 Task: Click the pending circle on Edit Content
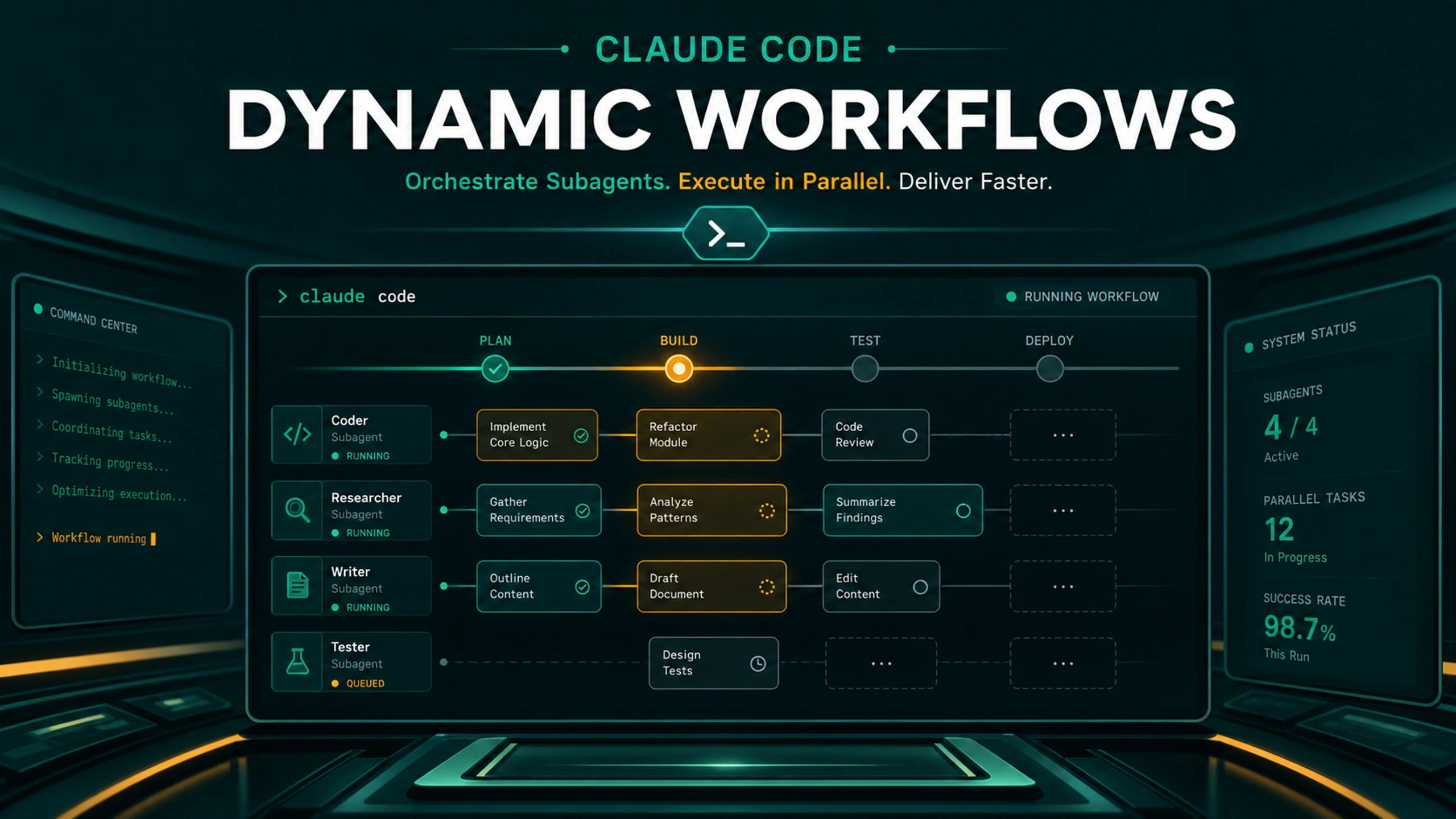(920, 587)
